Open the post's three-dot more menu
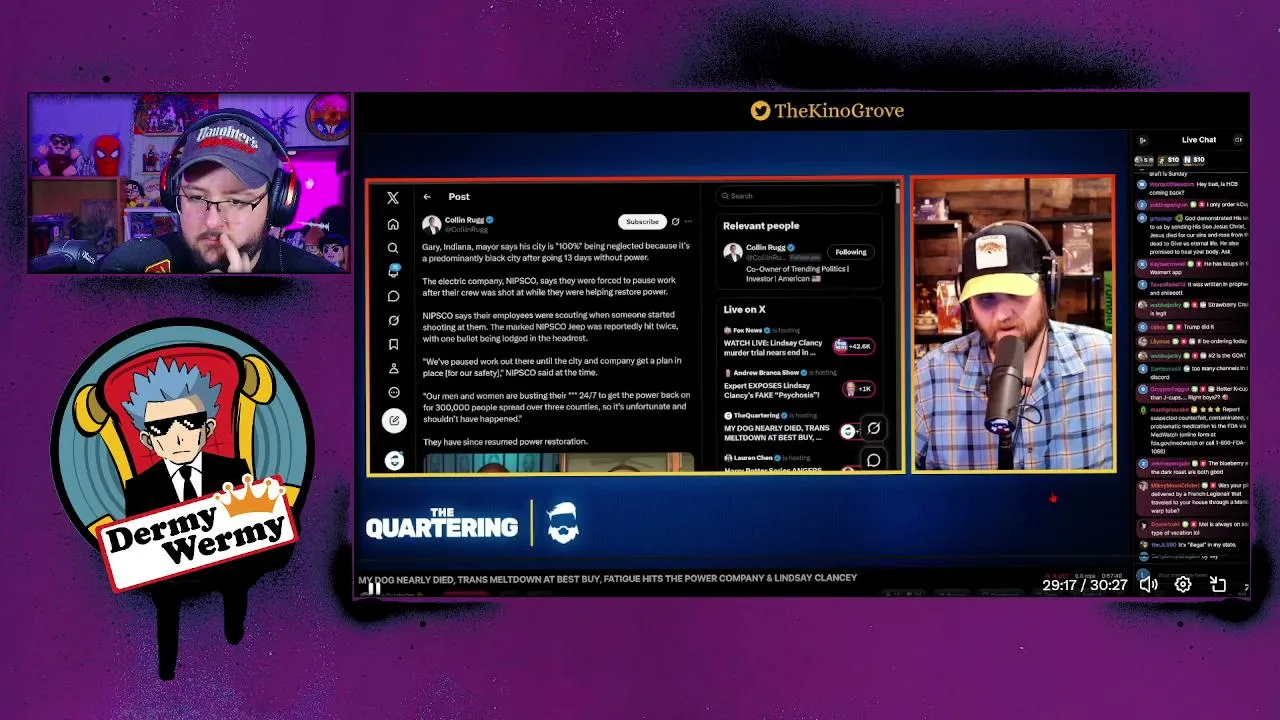This screenshot has width=1280, height=720. [x=688, y=222]
